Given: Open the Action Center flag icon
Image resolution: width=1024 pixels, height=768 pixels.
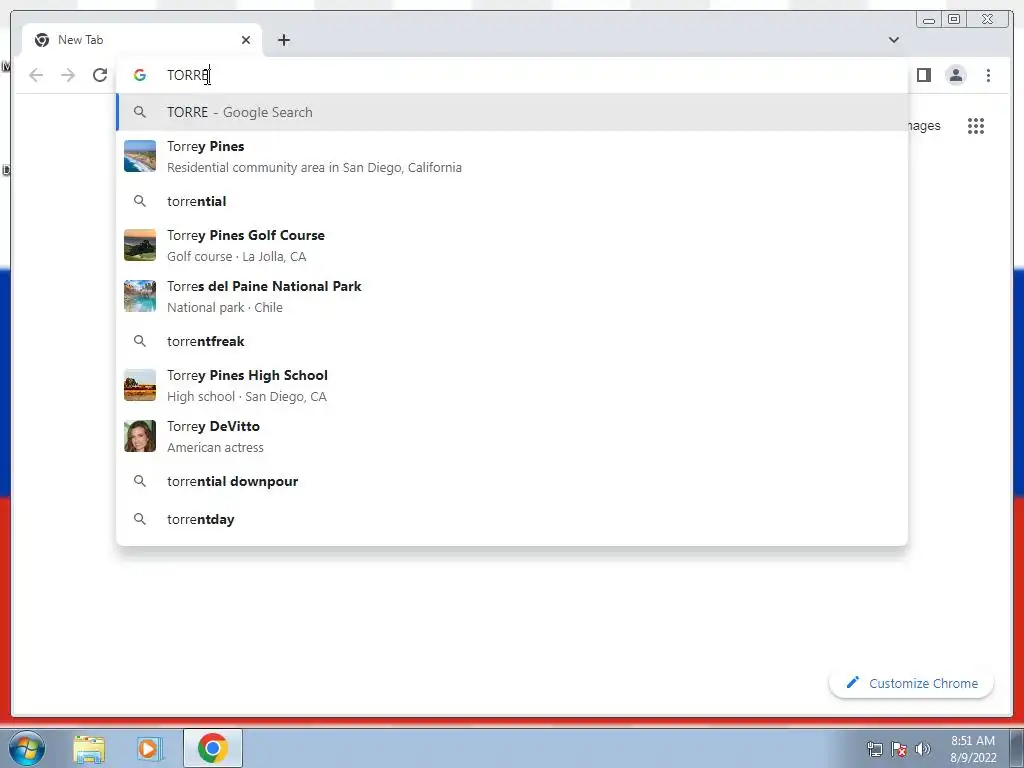Looking at the screenshot, I should point(899,749).
